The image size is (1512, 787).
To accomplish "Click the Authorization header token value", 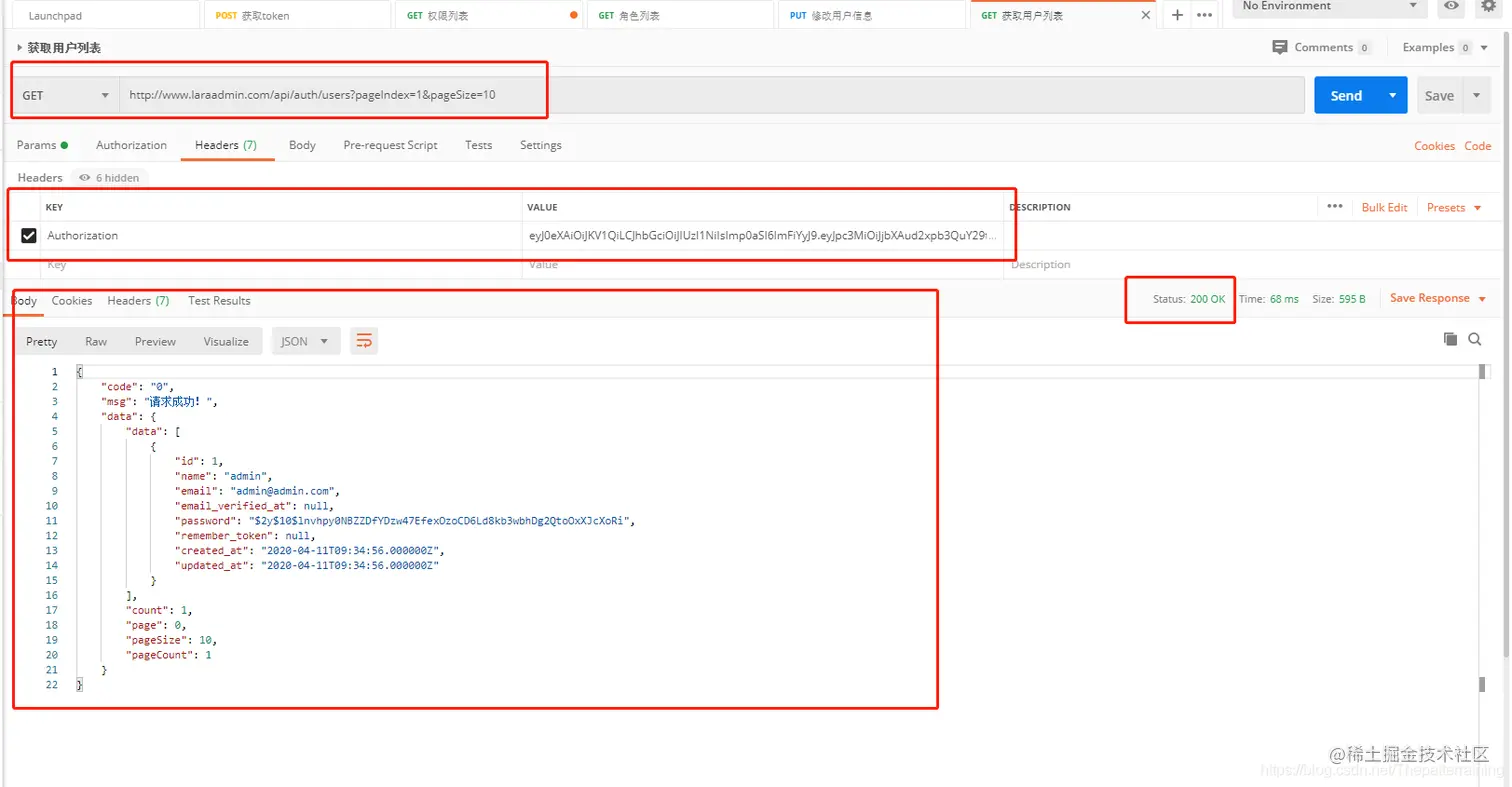I will [x=762, y=236].
